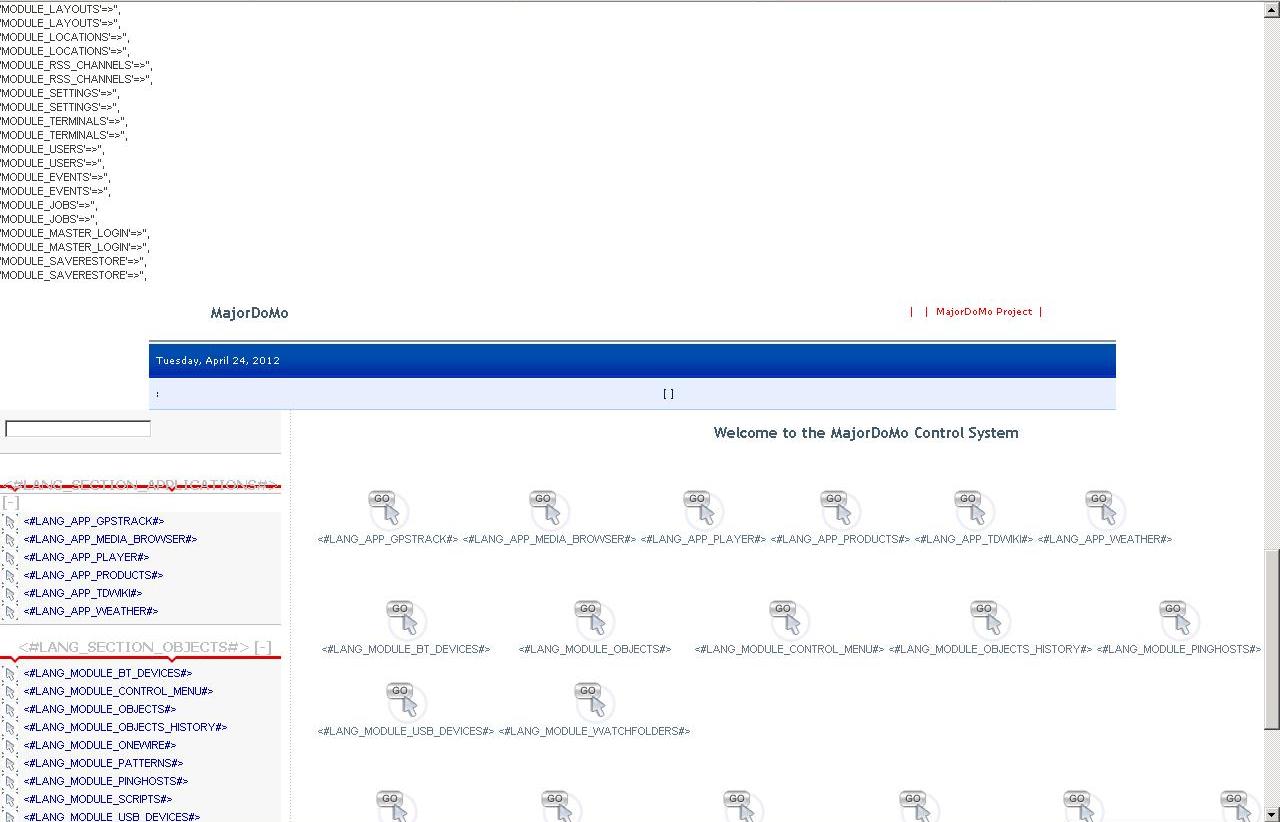Collapse the LANG_SECTION_OBJECTS sidebar section

coord(263,647)
